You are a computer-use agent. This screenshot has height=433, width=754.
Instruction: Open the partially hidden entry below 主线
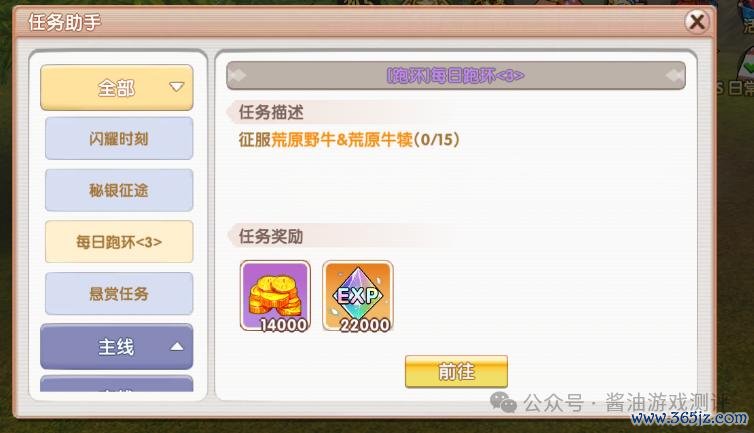pyautogui.click(x=117, y=384)
